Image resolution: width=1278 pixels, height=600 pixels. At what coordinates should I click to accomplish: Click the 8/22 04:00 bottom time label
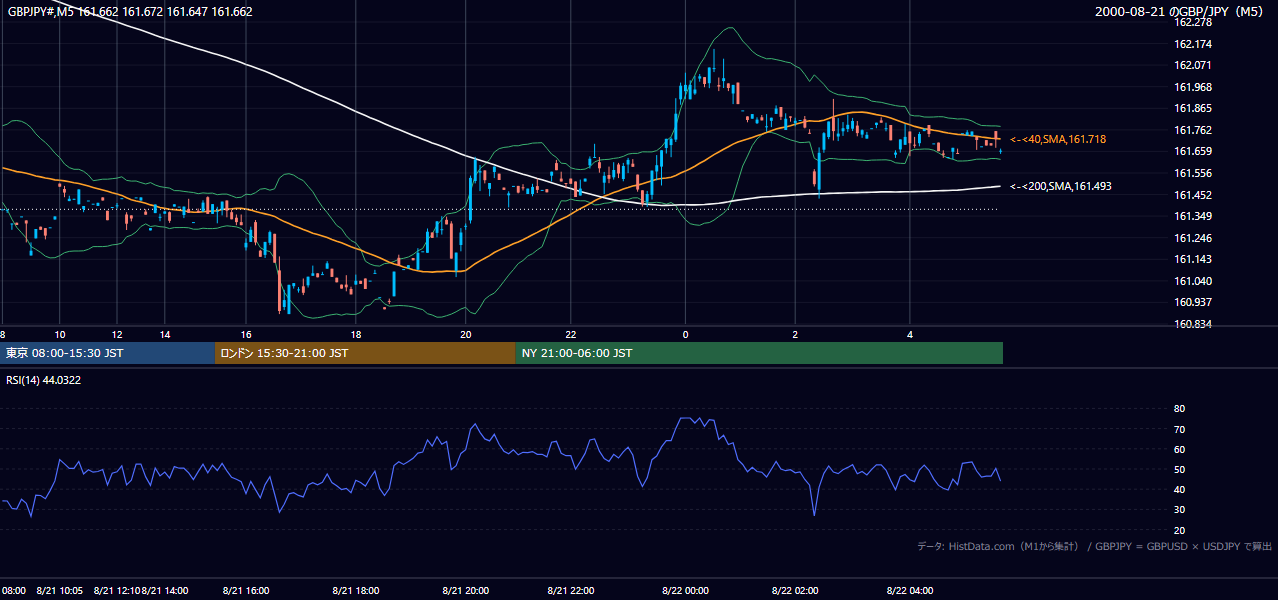[x=909, y=591]
